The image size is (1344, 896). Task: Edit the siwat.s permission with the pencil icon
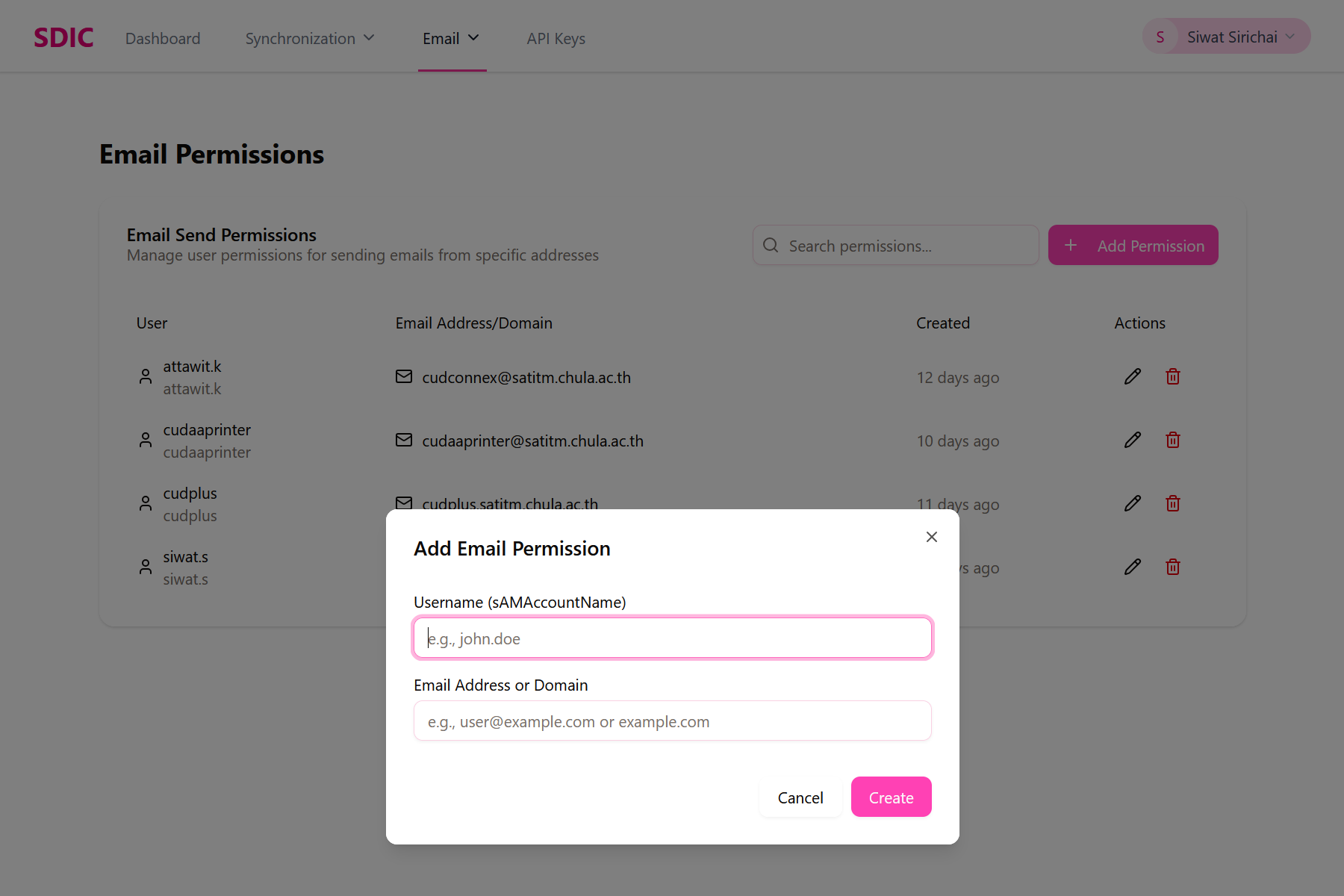pyautogui.click(x=1133, y=567)
